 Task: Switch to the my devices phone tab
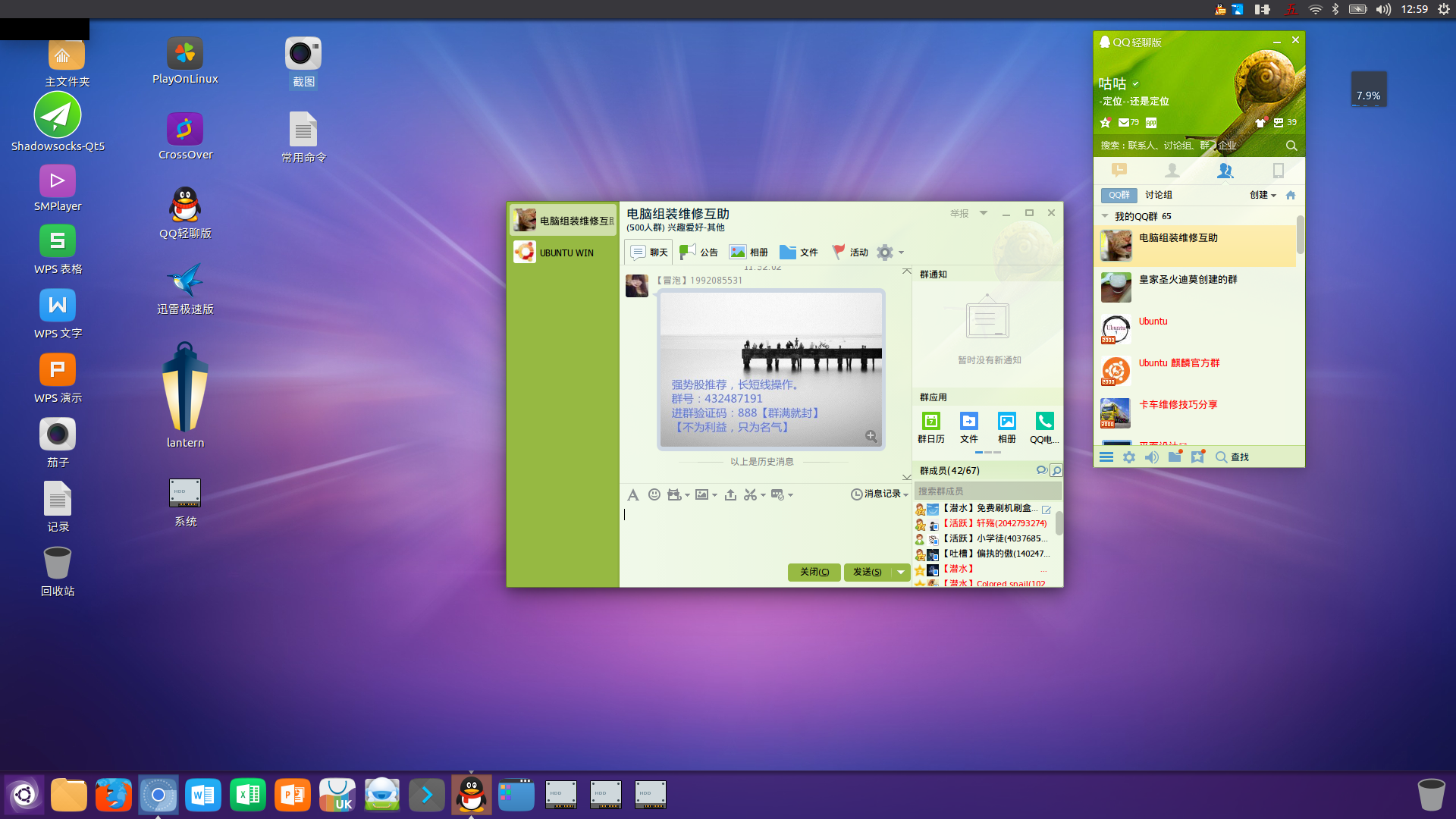(1279, 171)
